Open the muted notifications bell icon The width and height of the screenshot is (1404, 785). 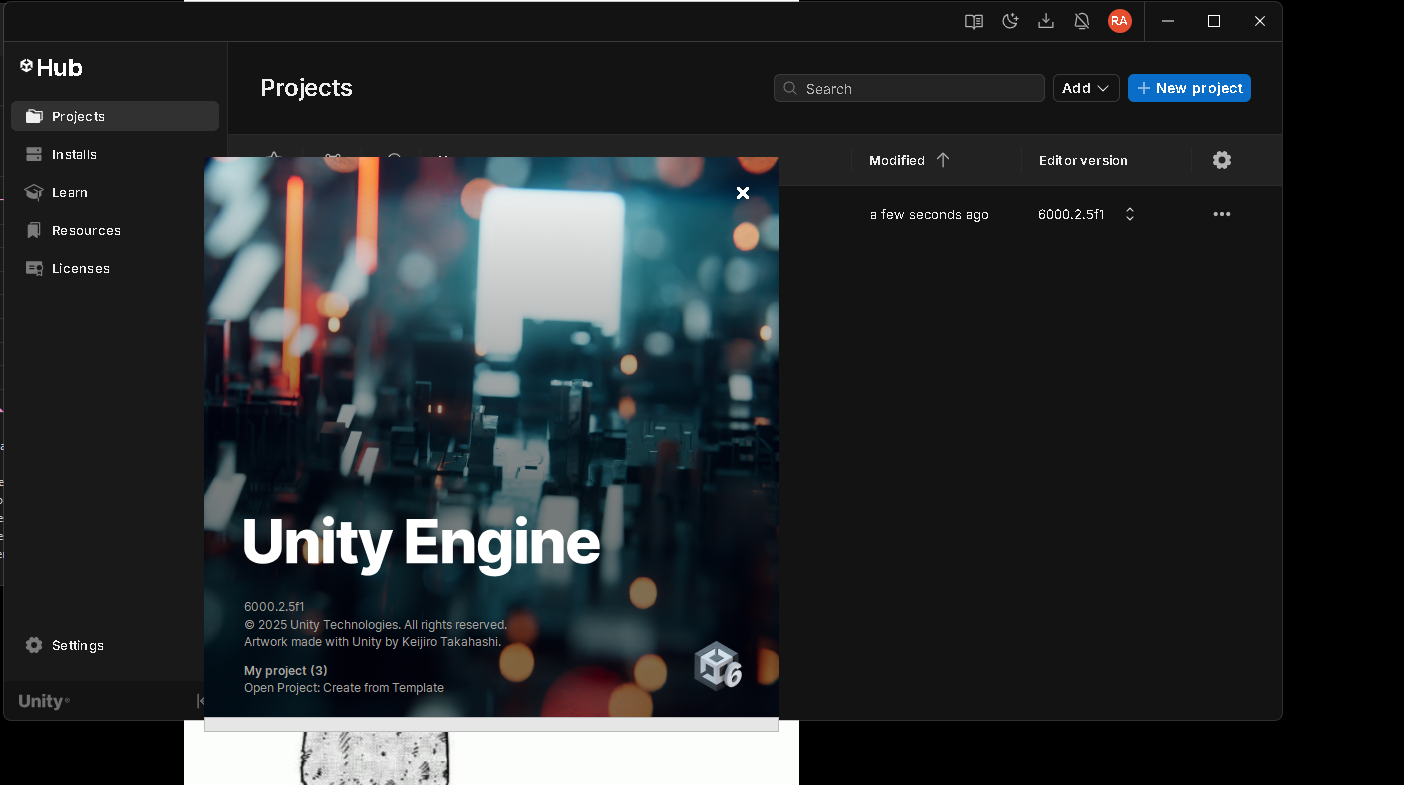(1082, 21)
